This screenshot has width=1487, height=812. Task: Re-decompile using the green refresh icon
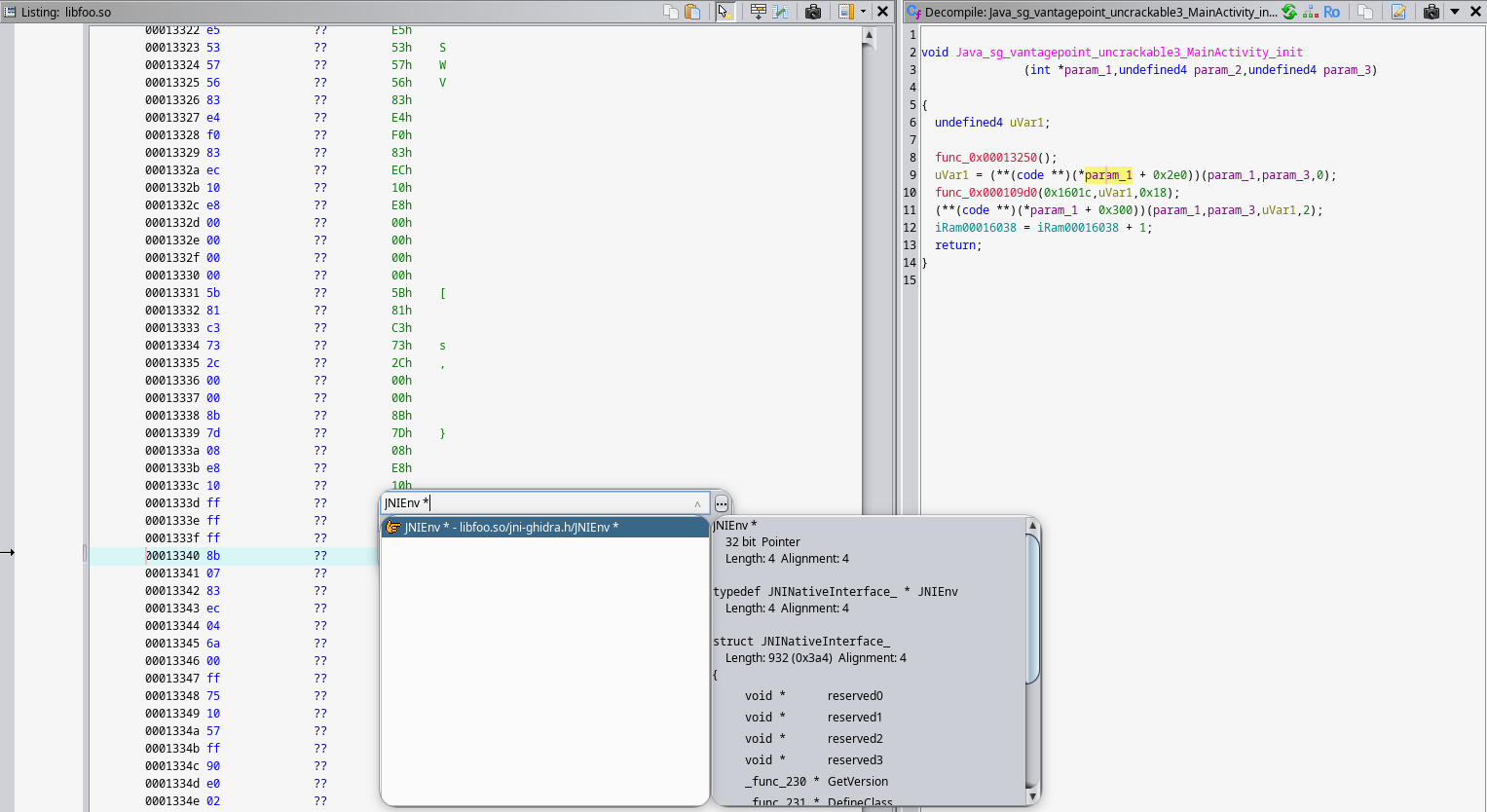1289,12
